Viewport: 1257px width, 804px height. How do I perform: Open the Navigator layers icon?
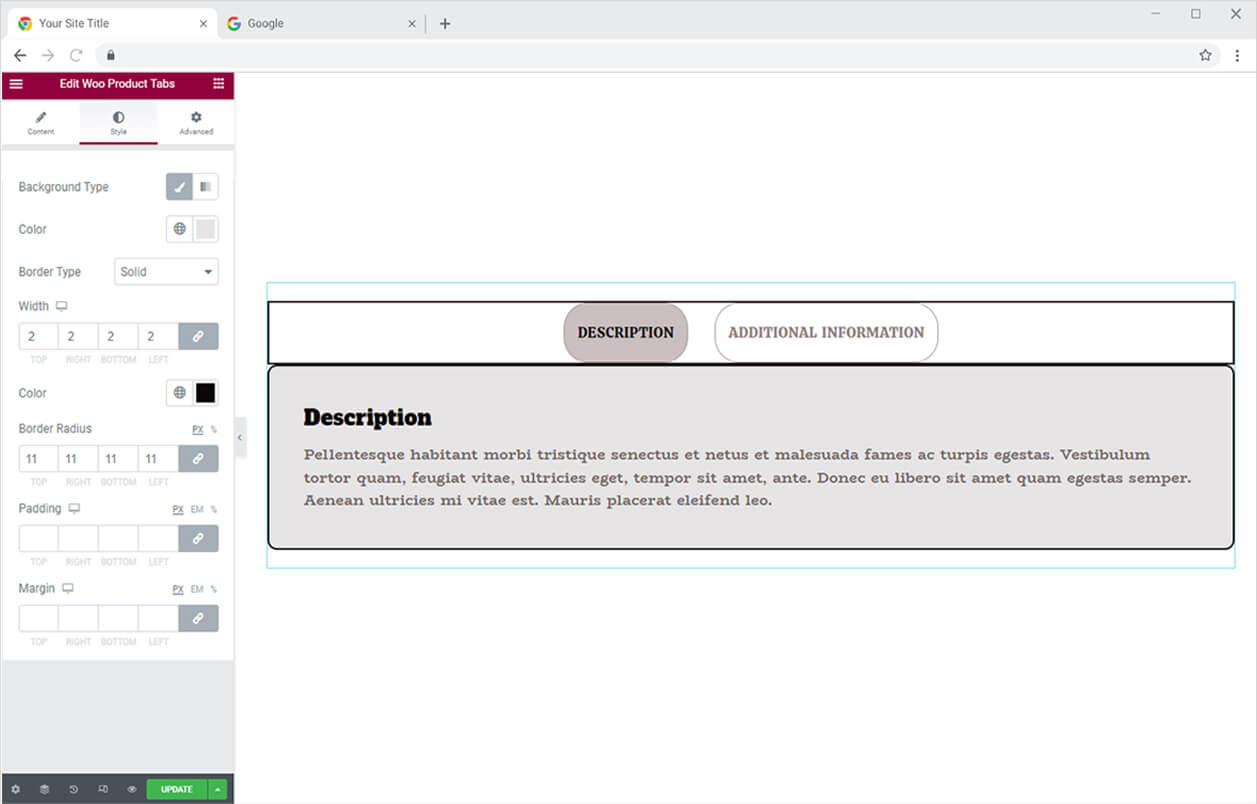[x=44, y=789]
